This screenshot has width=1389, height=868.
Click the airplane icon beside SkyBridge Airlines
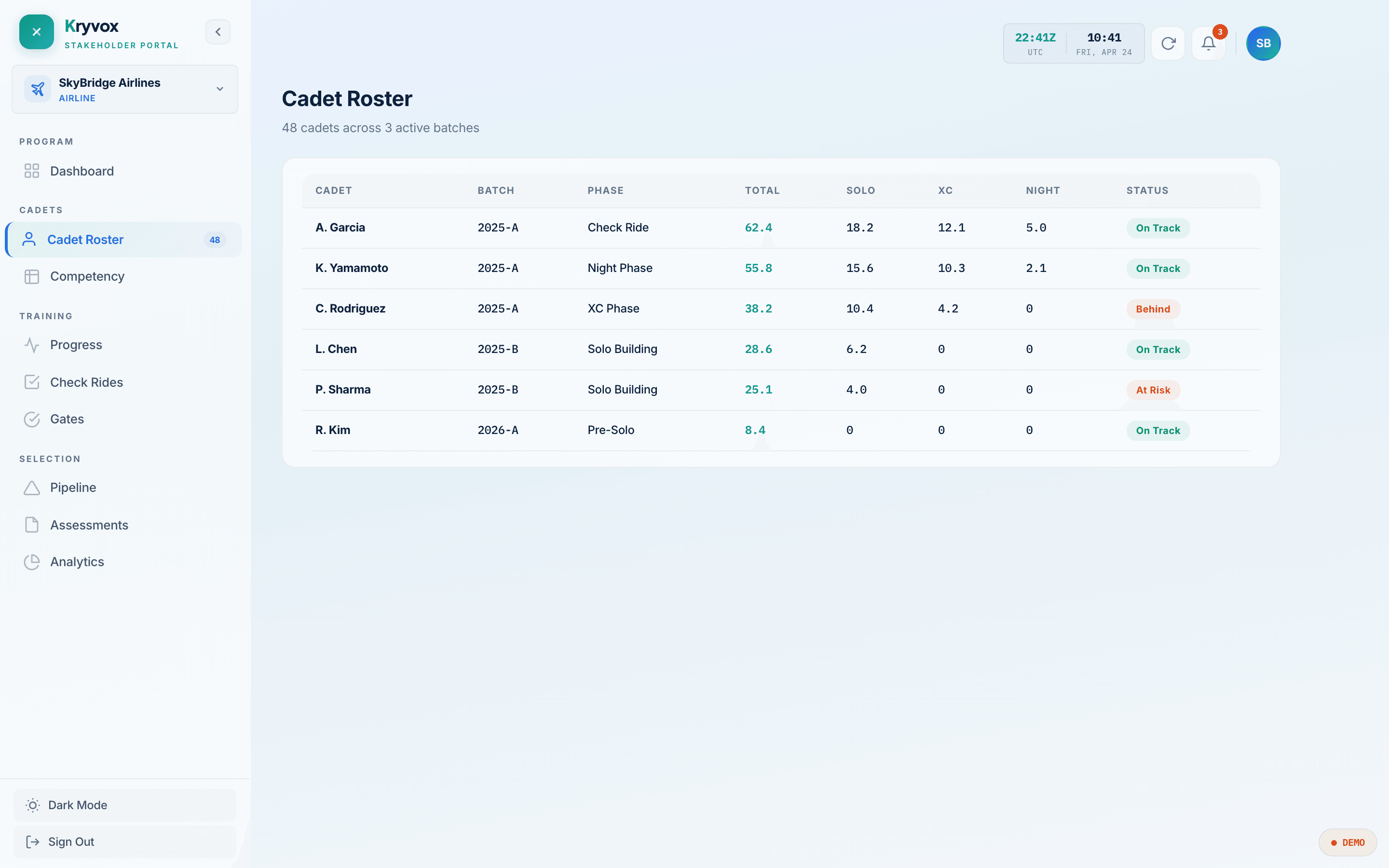pos(38,89)
